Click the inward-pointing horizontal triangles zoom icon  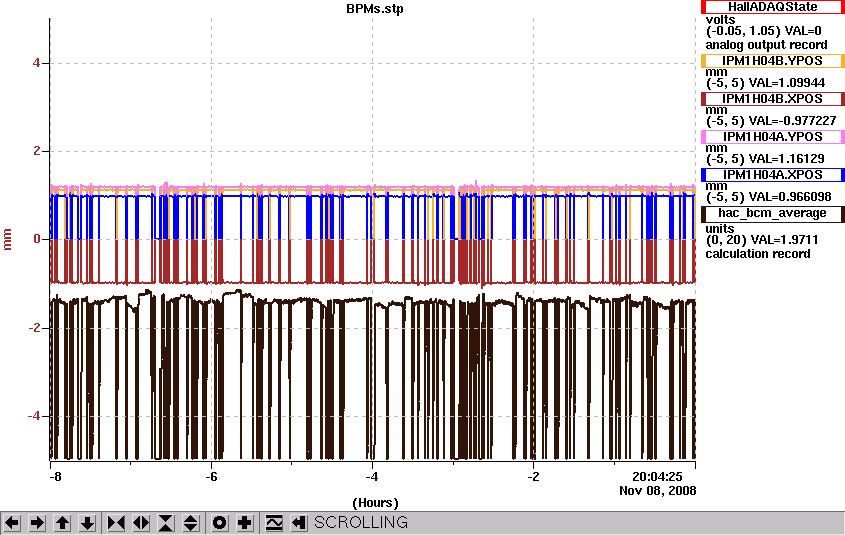(116, 523)
